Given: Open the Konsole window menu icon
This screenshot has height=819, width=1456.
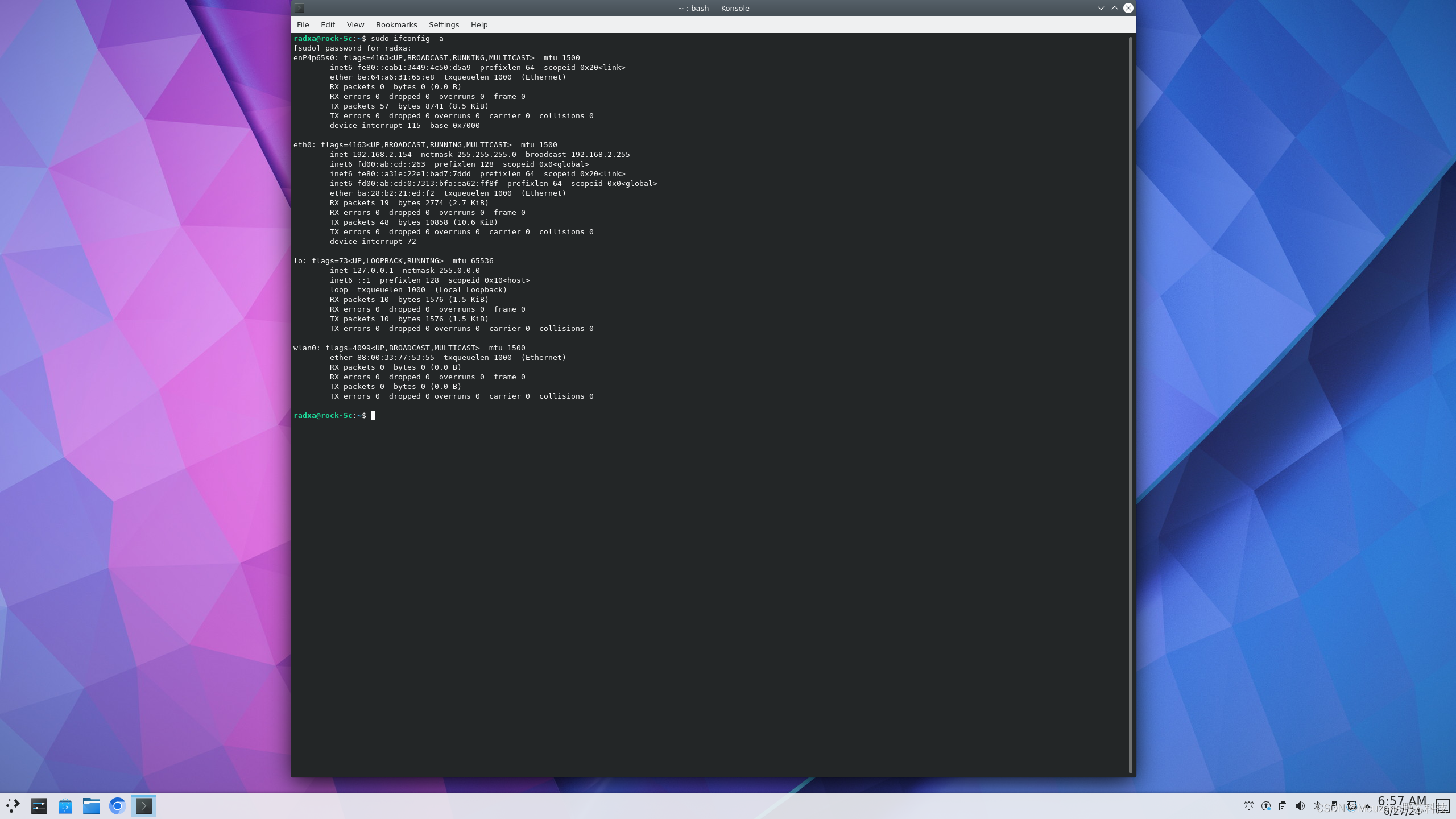Looking at the screenshot, I should click(x=299, y=8).
